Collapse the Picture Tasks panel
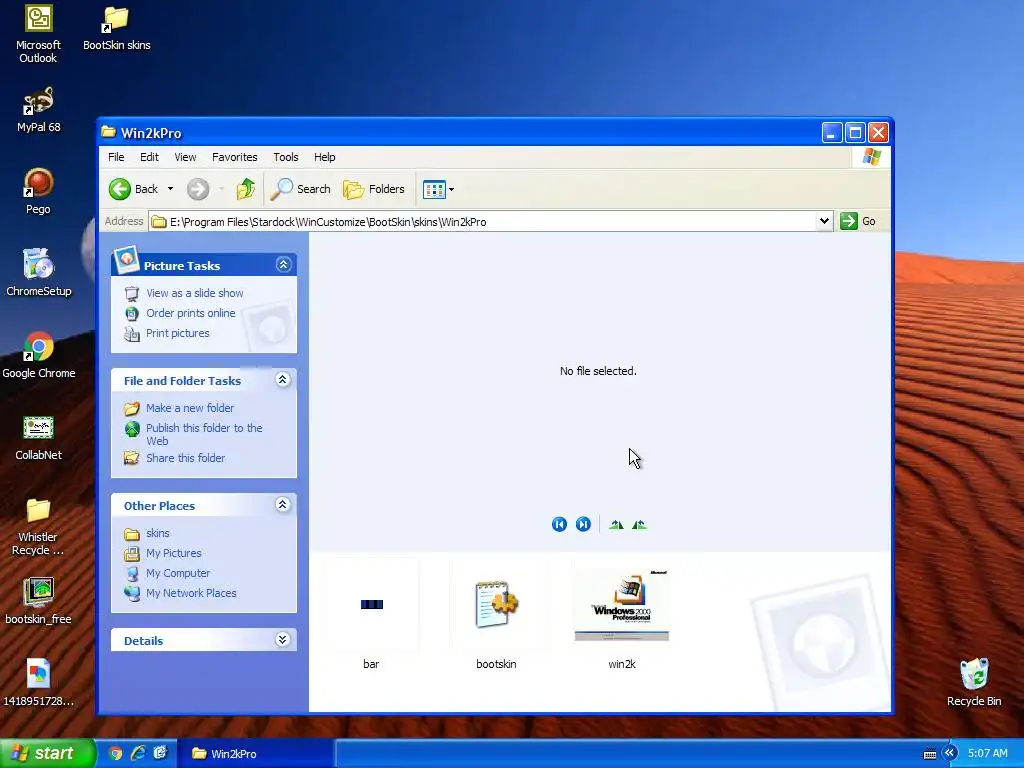 283,264
